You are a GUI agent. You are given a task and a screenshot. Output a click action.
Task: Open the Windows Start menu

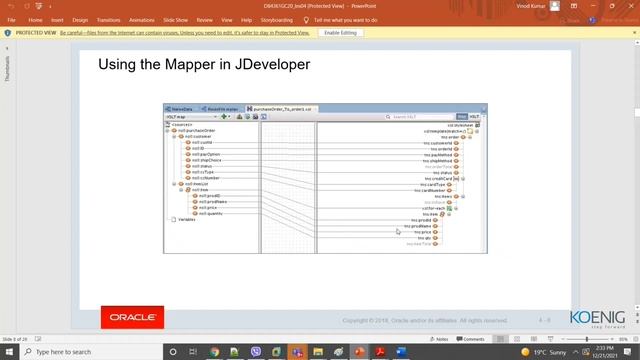pyautogui.click(x=9, y=352)
